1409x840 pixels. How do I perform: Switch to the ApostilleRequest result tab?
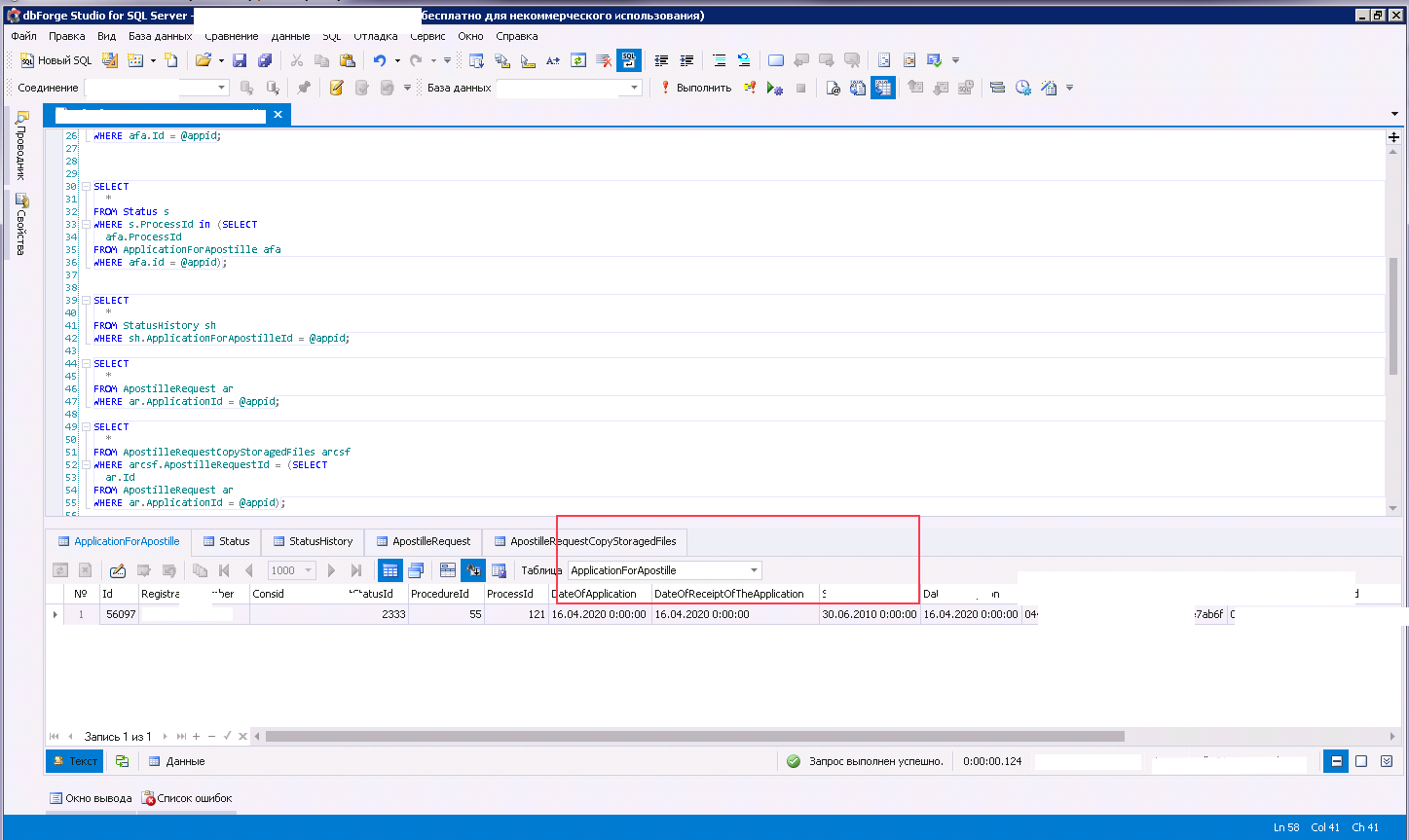(423, 541)
